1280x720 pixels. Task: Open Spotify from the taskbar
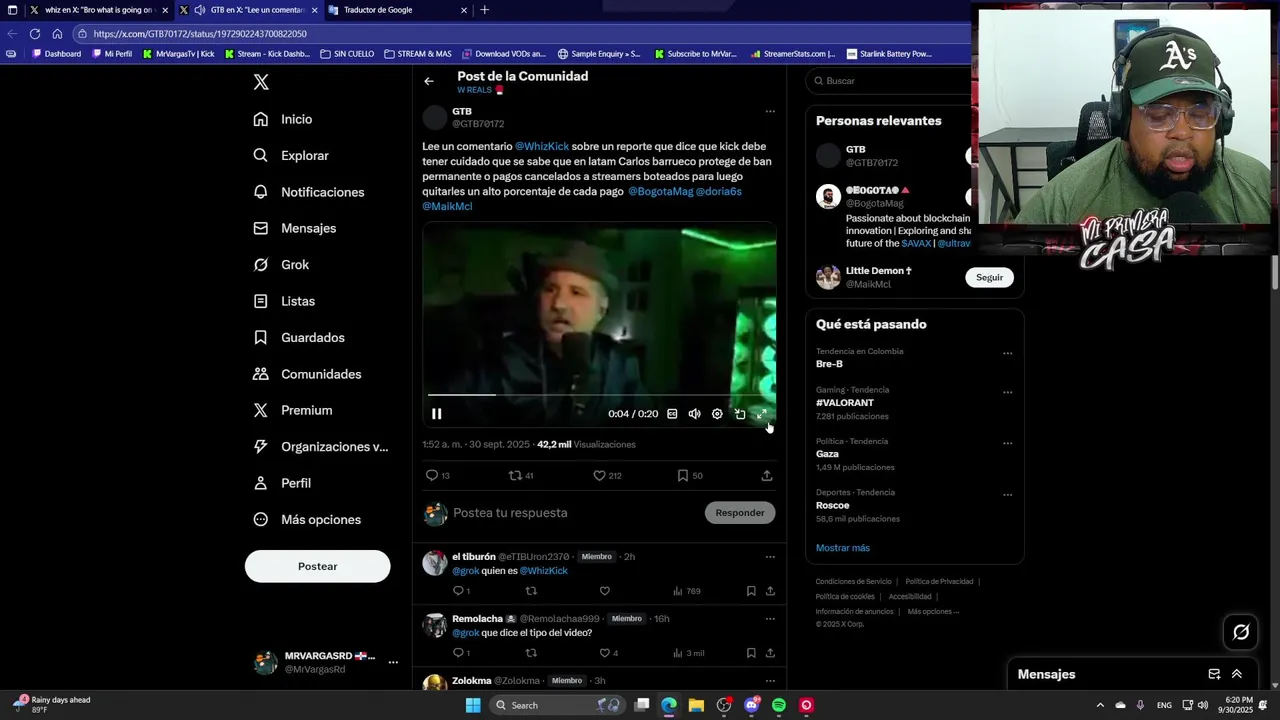pyautogui.click(x=779, y=705)
